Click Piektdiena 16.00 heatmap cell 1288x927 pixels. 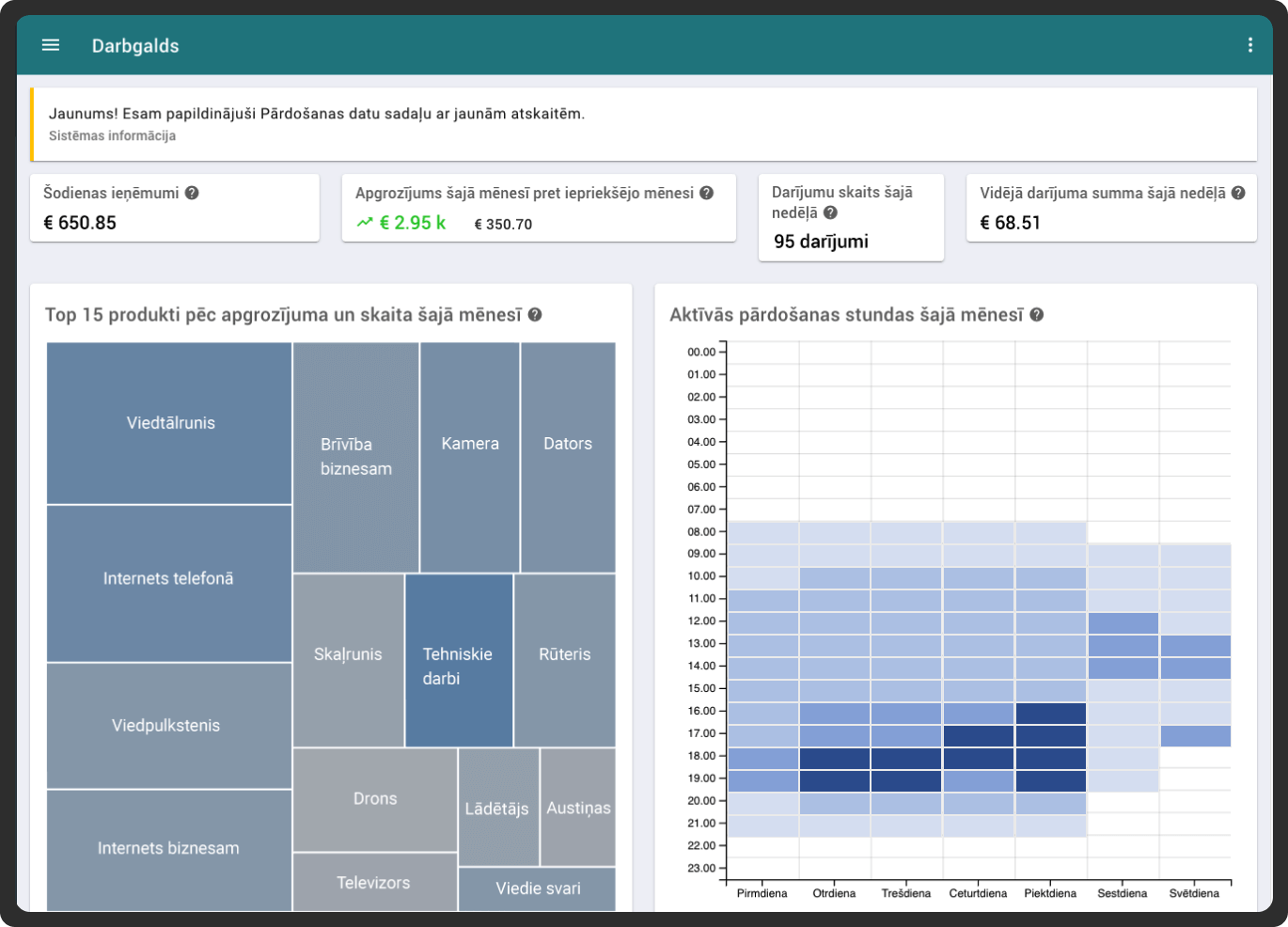point(1051,714)
